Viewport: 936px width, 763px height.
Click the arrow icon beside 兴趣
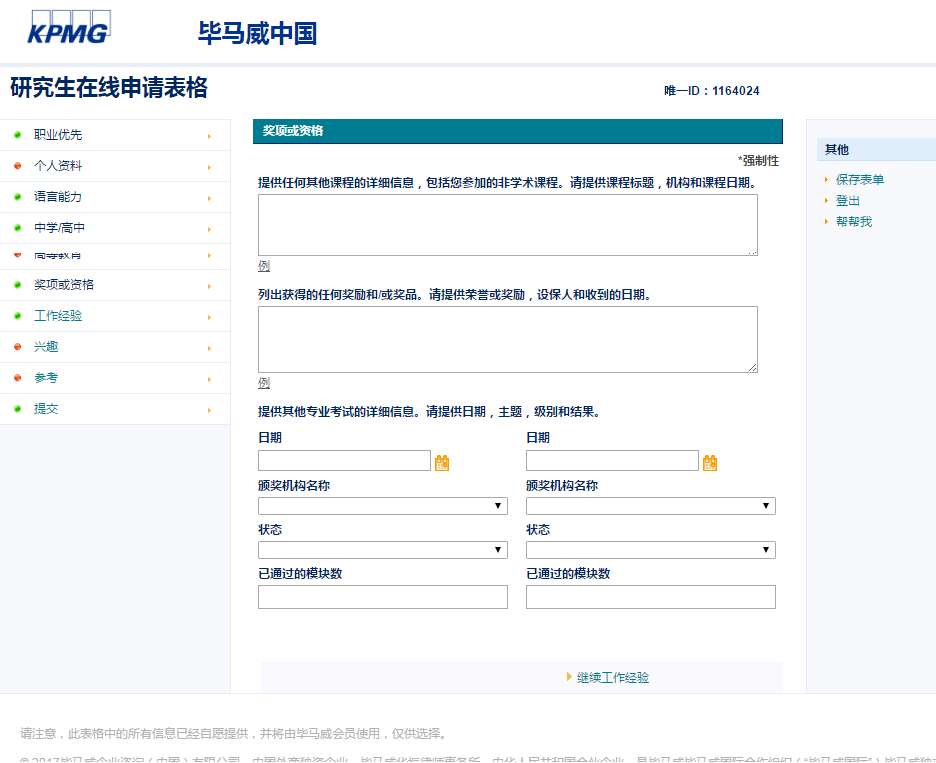[210, 349]
